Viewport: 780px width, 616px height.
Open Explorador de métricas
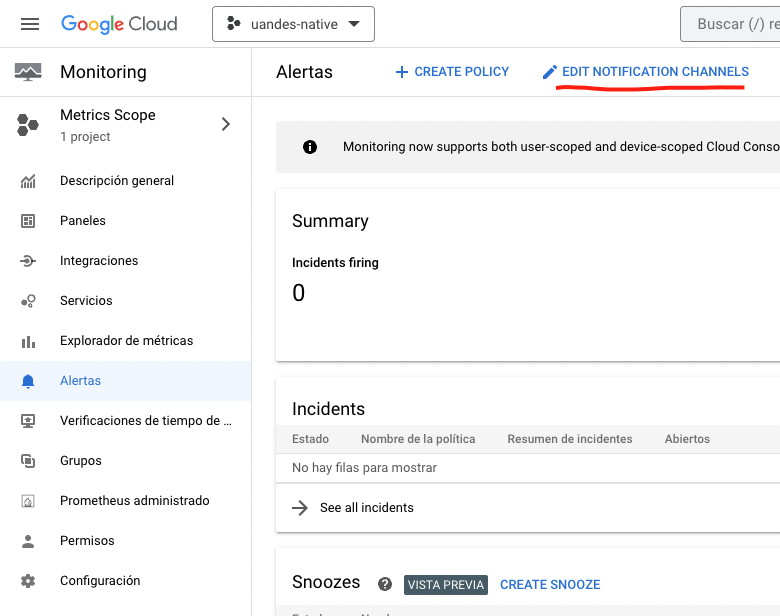[126, 341]
